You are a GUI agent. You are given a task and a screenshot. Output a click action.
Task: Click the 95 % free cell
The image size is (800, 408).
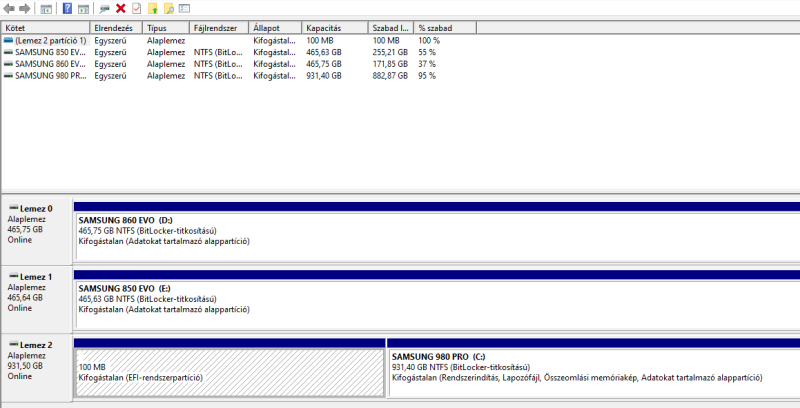[427, 75]
